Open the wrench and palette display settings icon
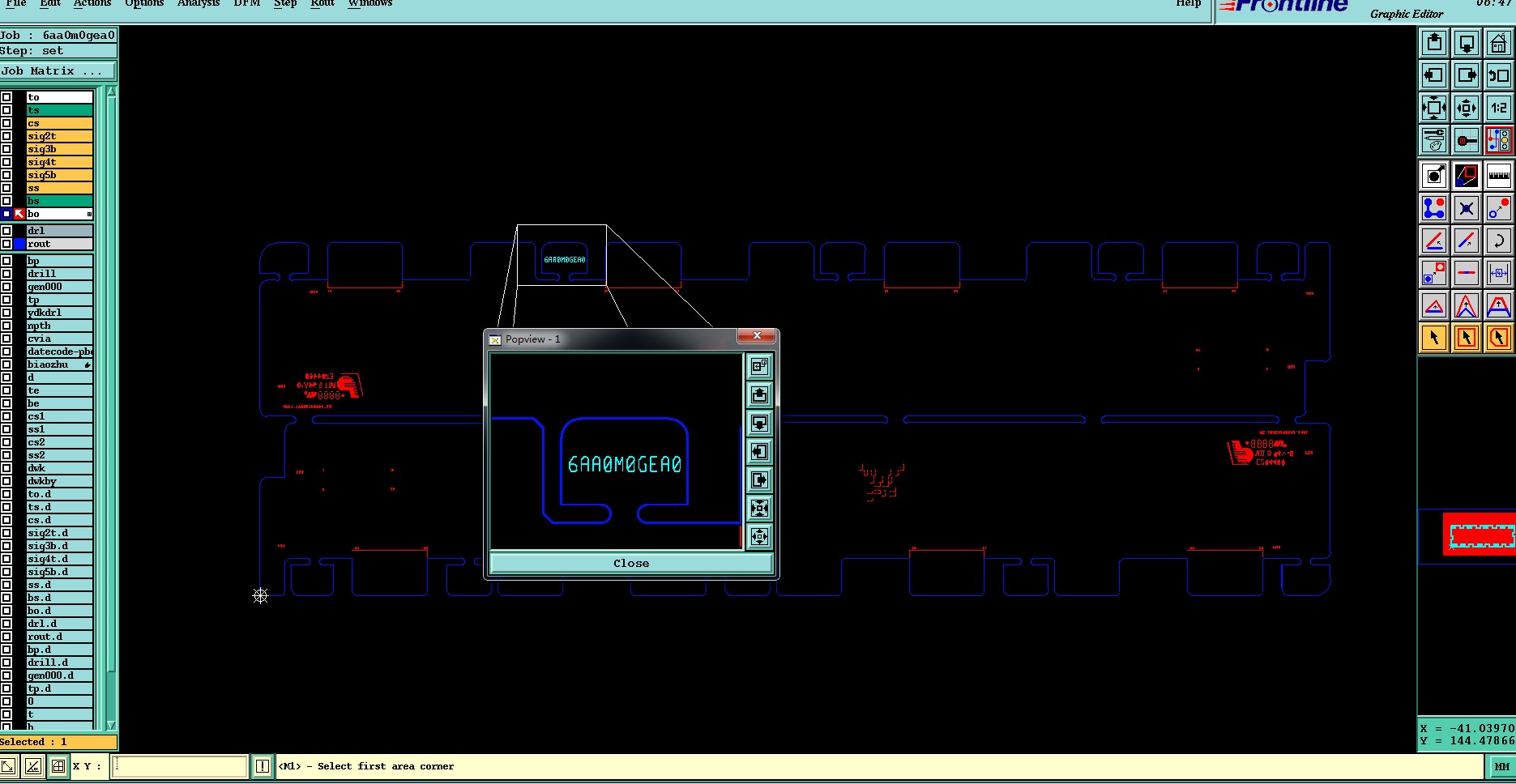 click(x=1434, y=140)
